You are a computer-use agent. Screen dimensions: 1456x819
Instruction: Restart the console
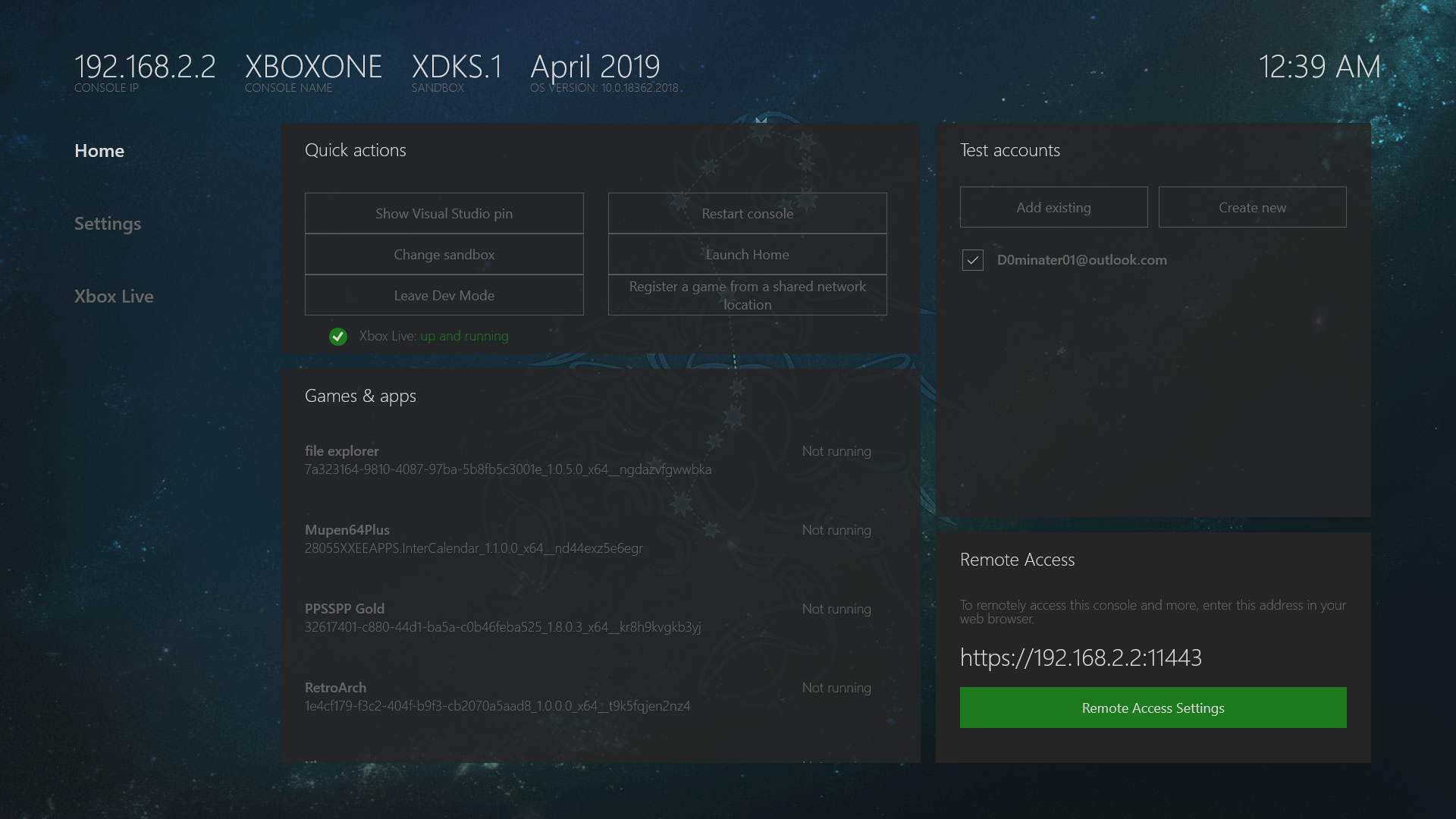click(x=747, y=213)
